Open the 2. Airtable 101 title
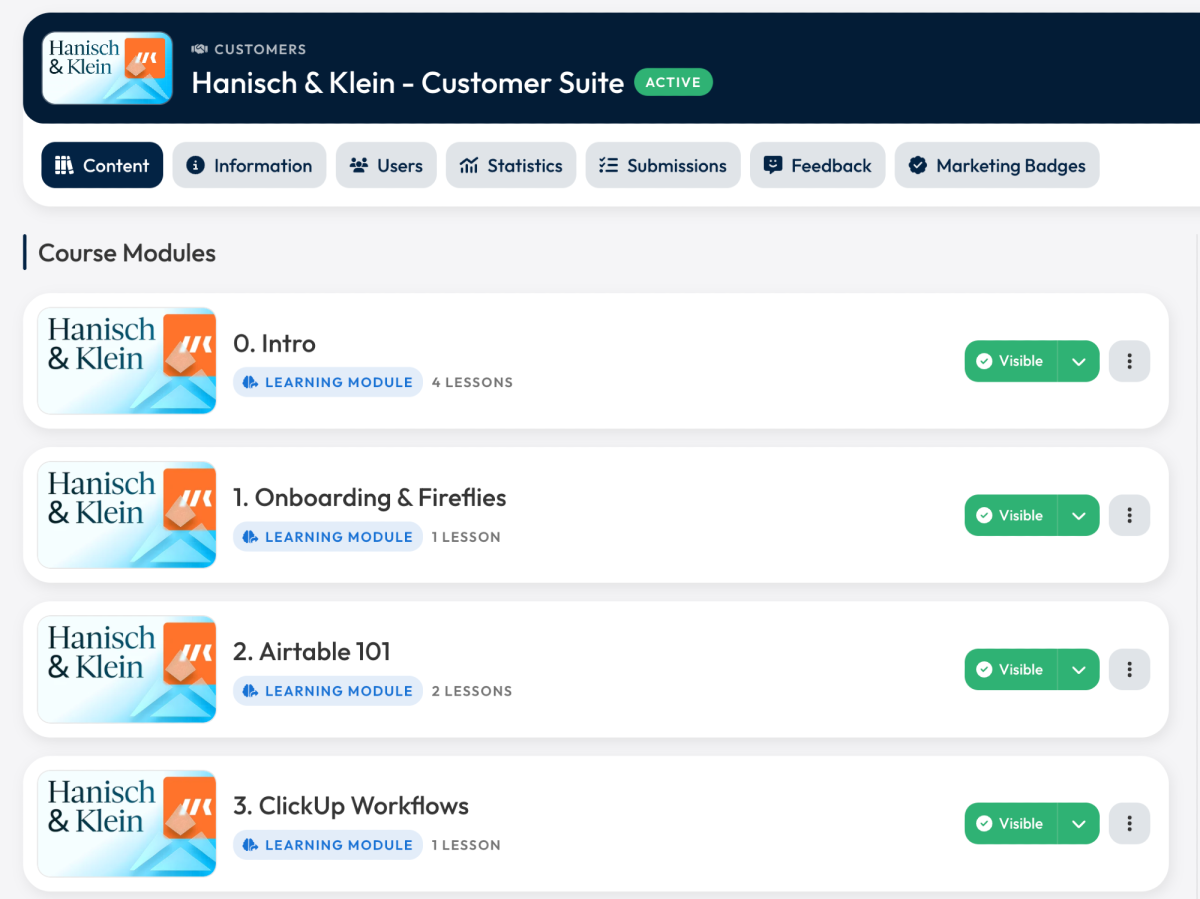 [x=312, y=652]
